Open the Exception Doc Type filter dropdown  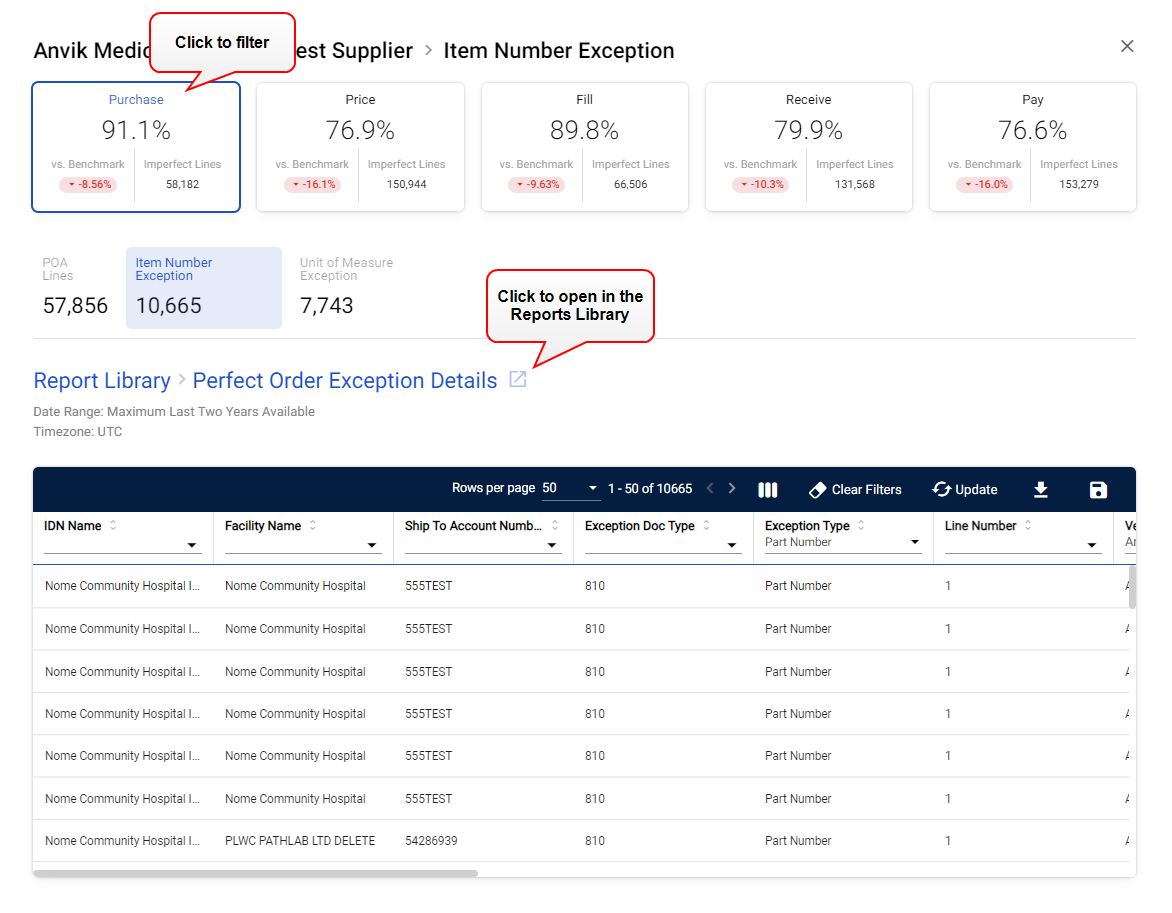(732, 546)
